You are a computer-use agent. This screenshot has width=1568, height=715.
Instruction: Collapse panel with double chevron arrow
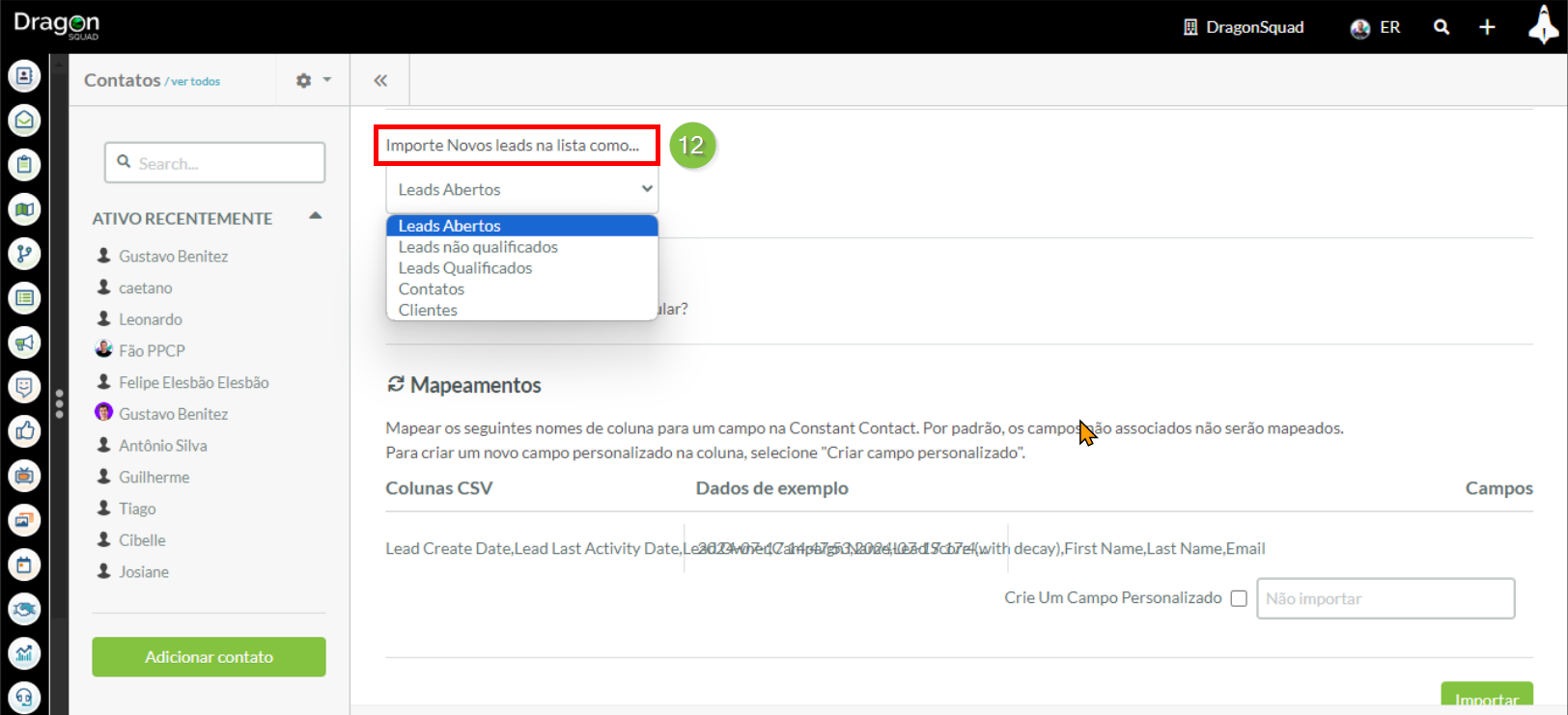[x=380, y=80]
